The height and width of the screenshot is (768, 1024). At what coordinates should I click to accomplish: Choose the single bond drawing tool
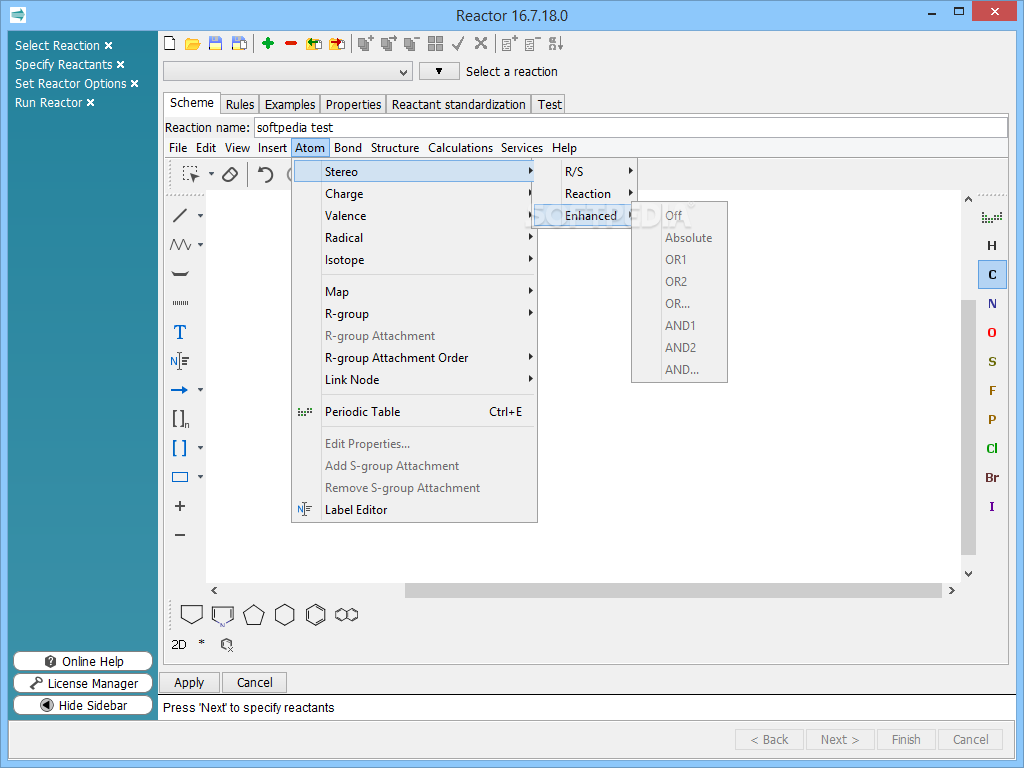click(x=180, y=216)
